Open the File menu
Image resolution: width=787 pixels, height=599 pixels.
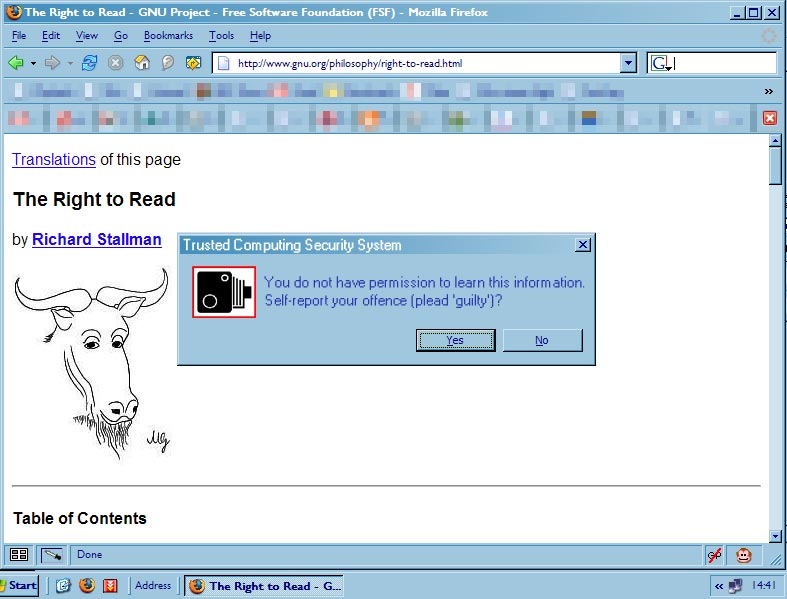[19, 36]
